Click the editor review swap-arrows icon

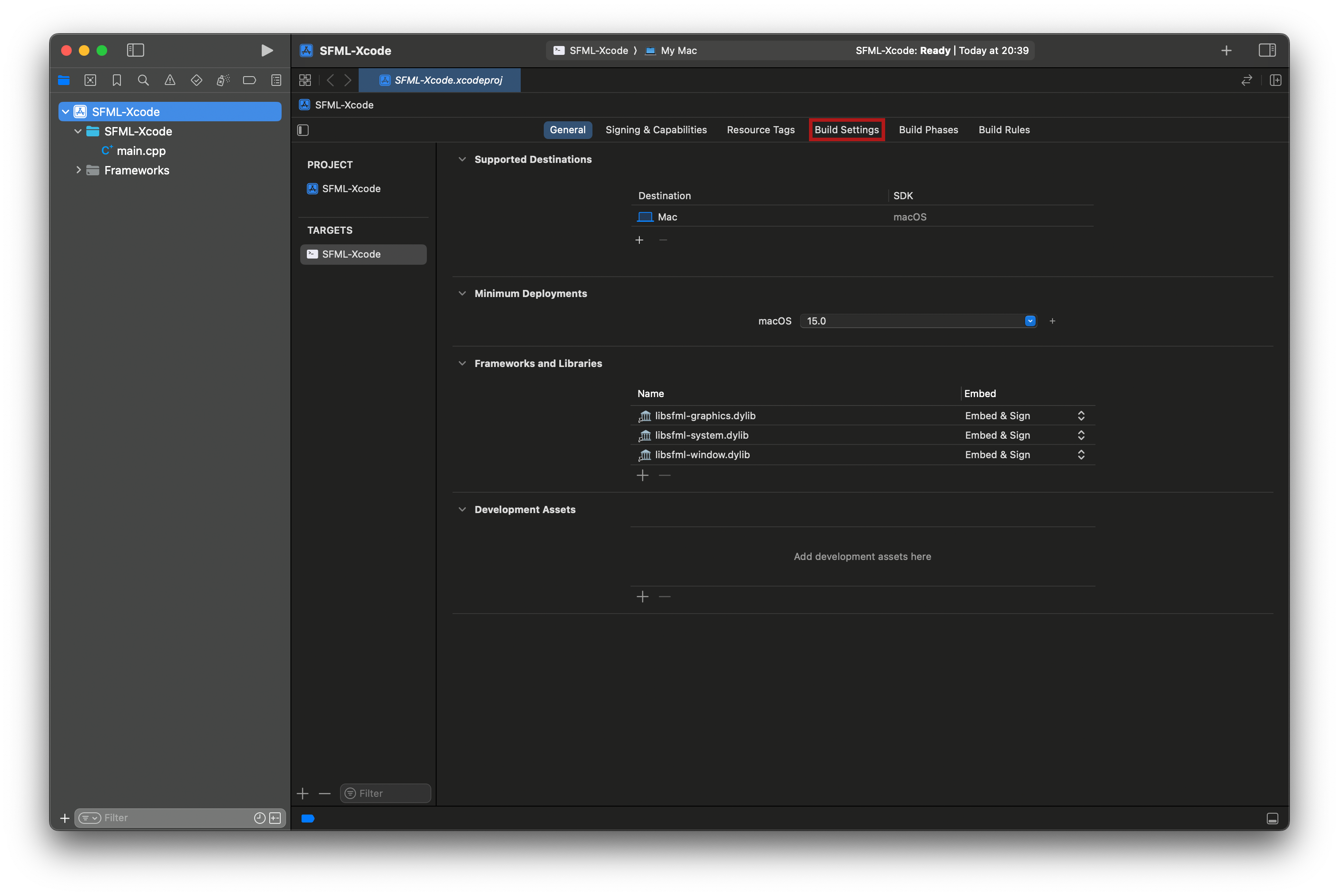tap(1246, 80)
